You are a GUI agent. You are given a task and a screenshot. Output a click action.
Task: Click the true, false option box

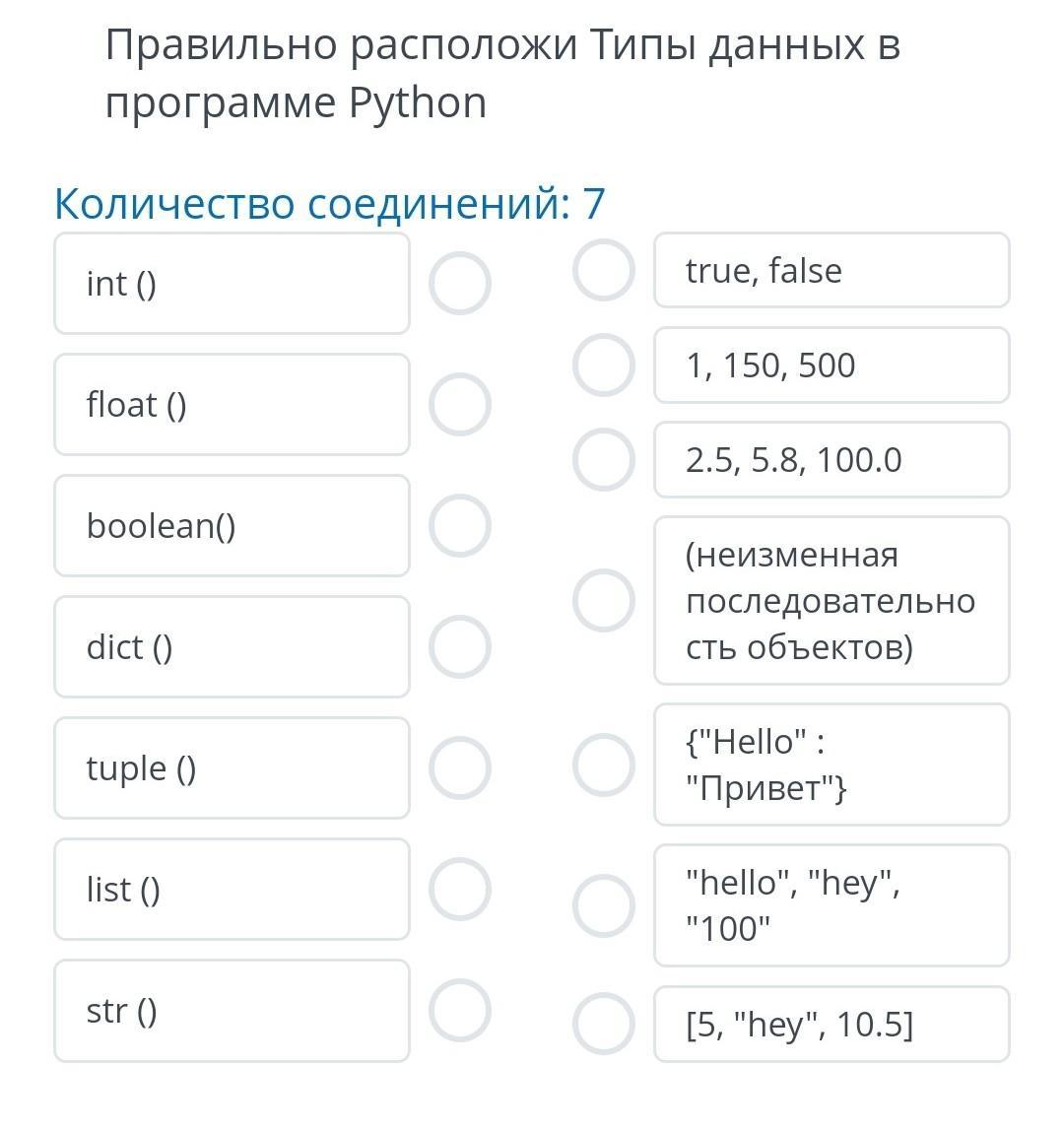[831, 270]
